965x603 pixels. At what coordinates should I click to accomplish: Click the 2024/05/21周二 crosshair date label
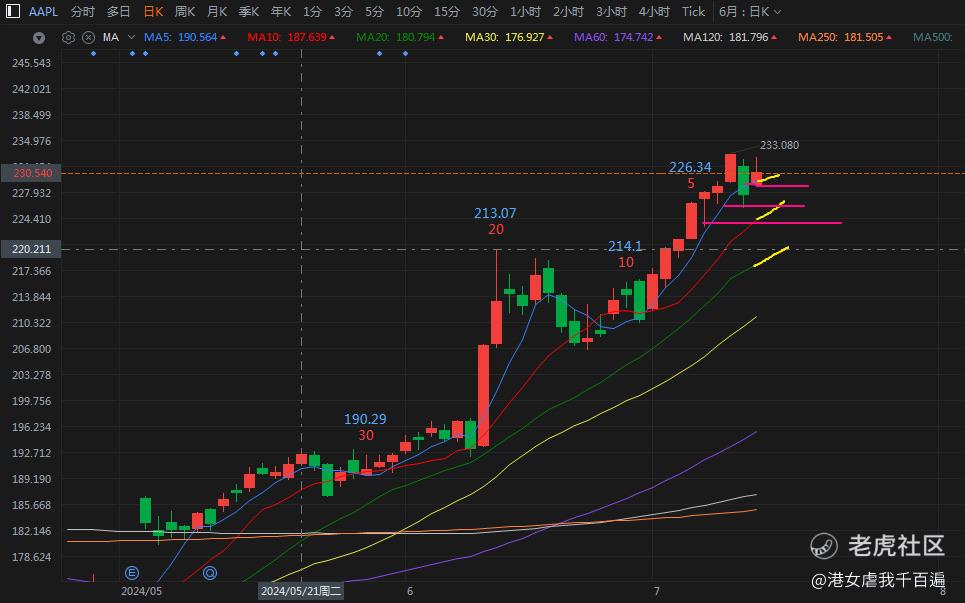click(301, 591)
